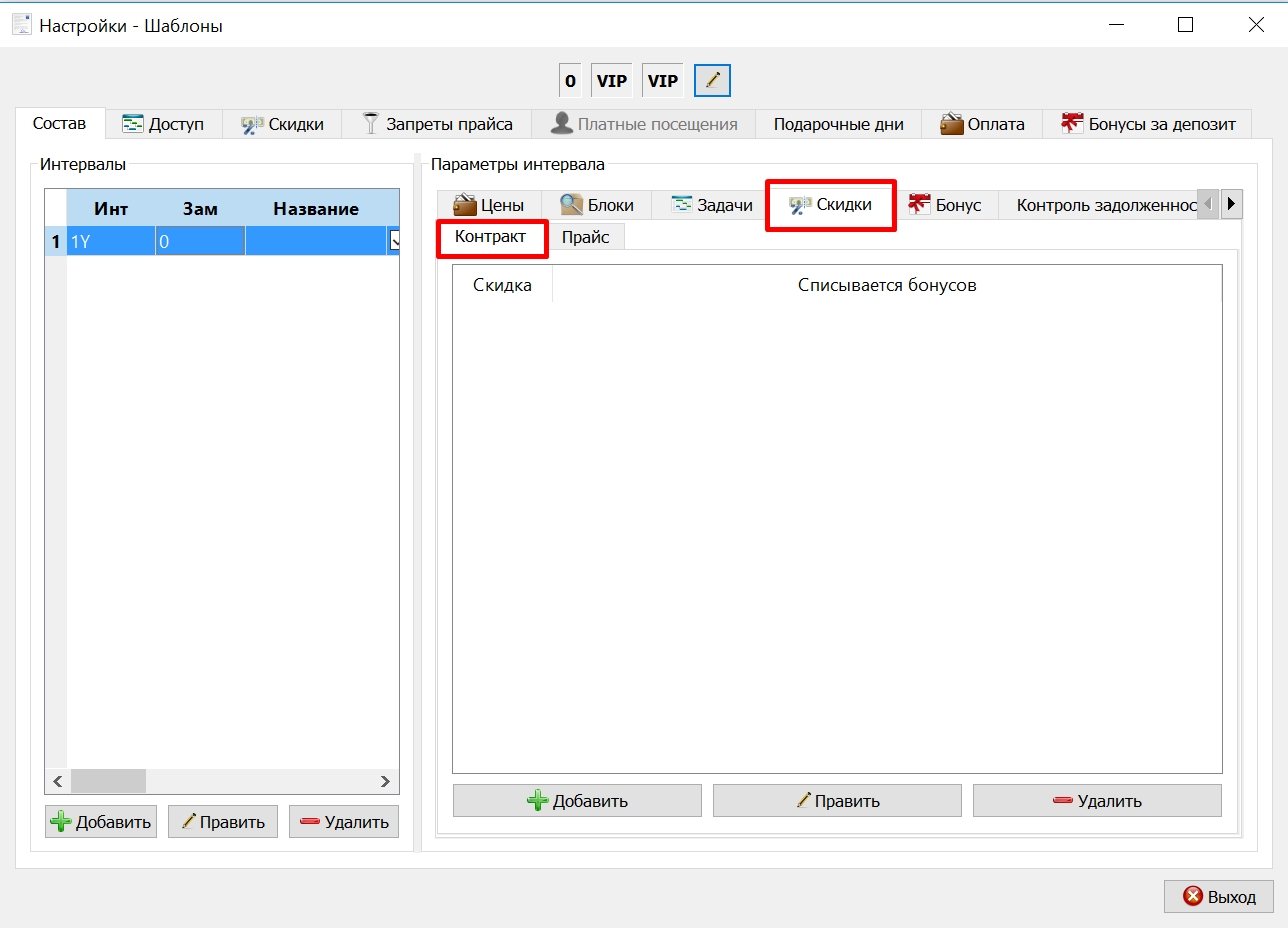The width and height of the screenshot is (1288, 928).
Task: Open the Запреты прайса tab
Action: 437,124
